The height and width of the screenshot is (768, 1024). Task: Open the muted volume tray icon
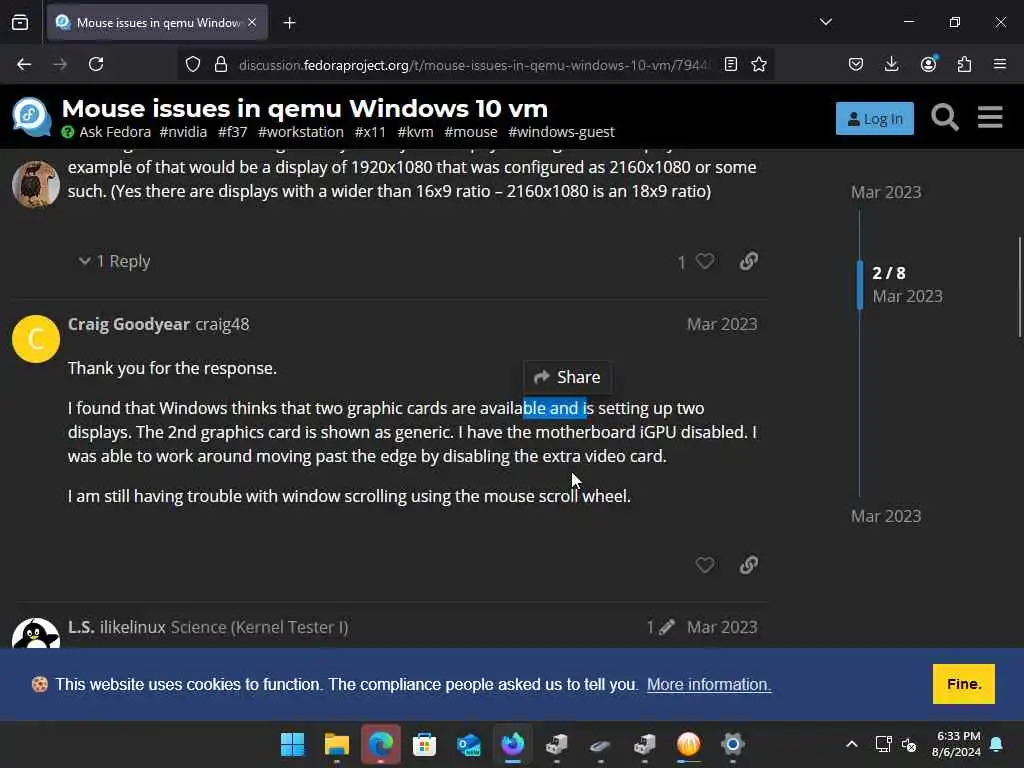tap(908, 744)
